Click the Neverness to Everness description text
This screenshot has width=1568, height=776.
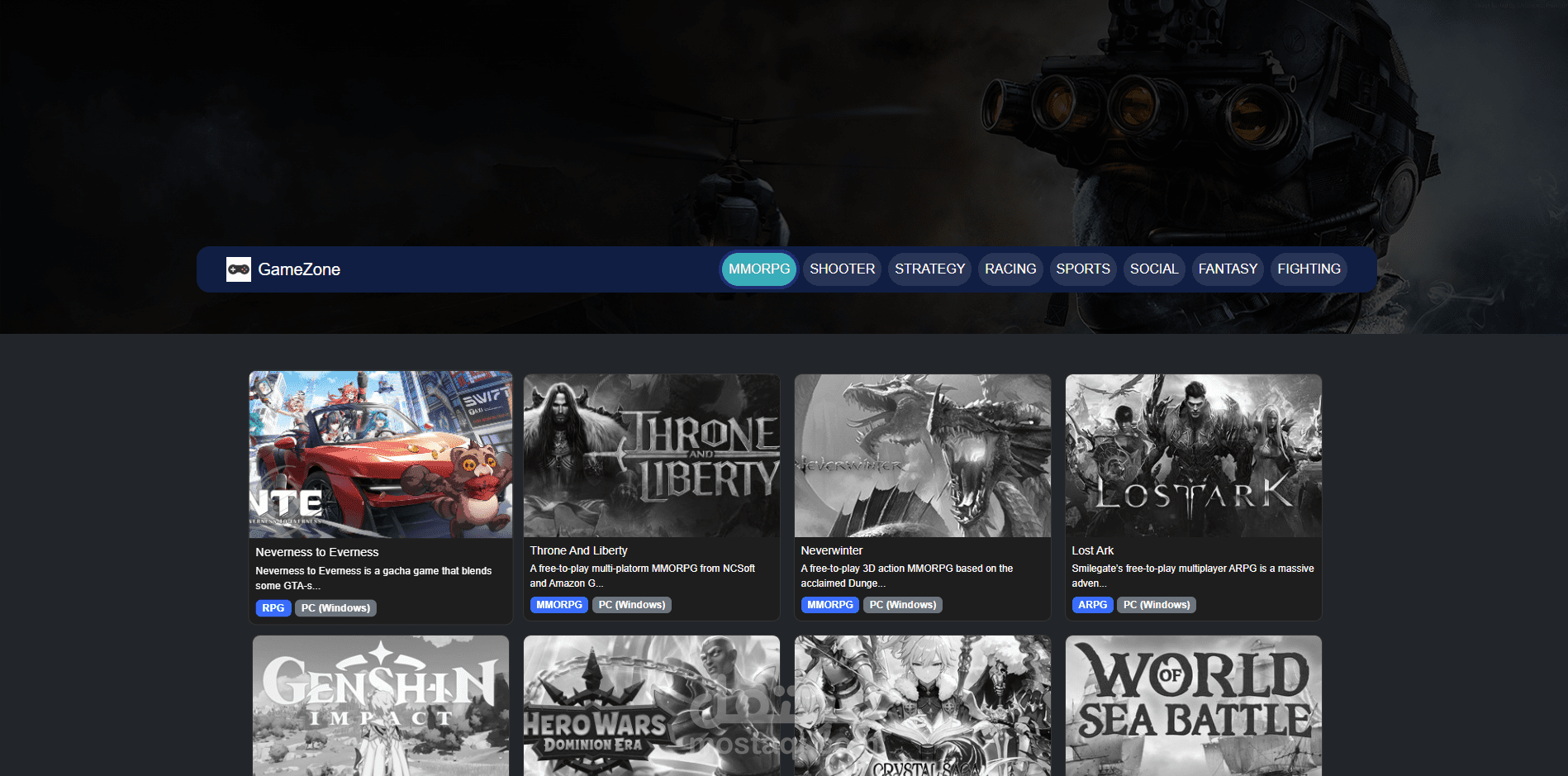point(373,578)
